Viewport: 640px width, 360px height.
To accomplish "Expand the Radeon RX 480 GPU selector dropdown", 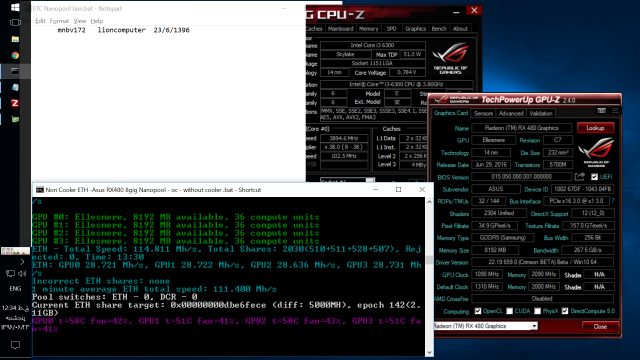I will click(534, 326).
